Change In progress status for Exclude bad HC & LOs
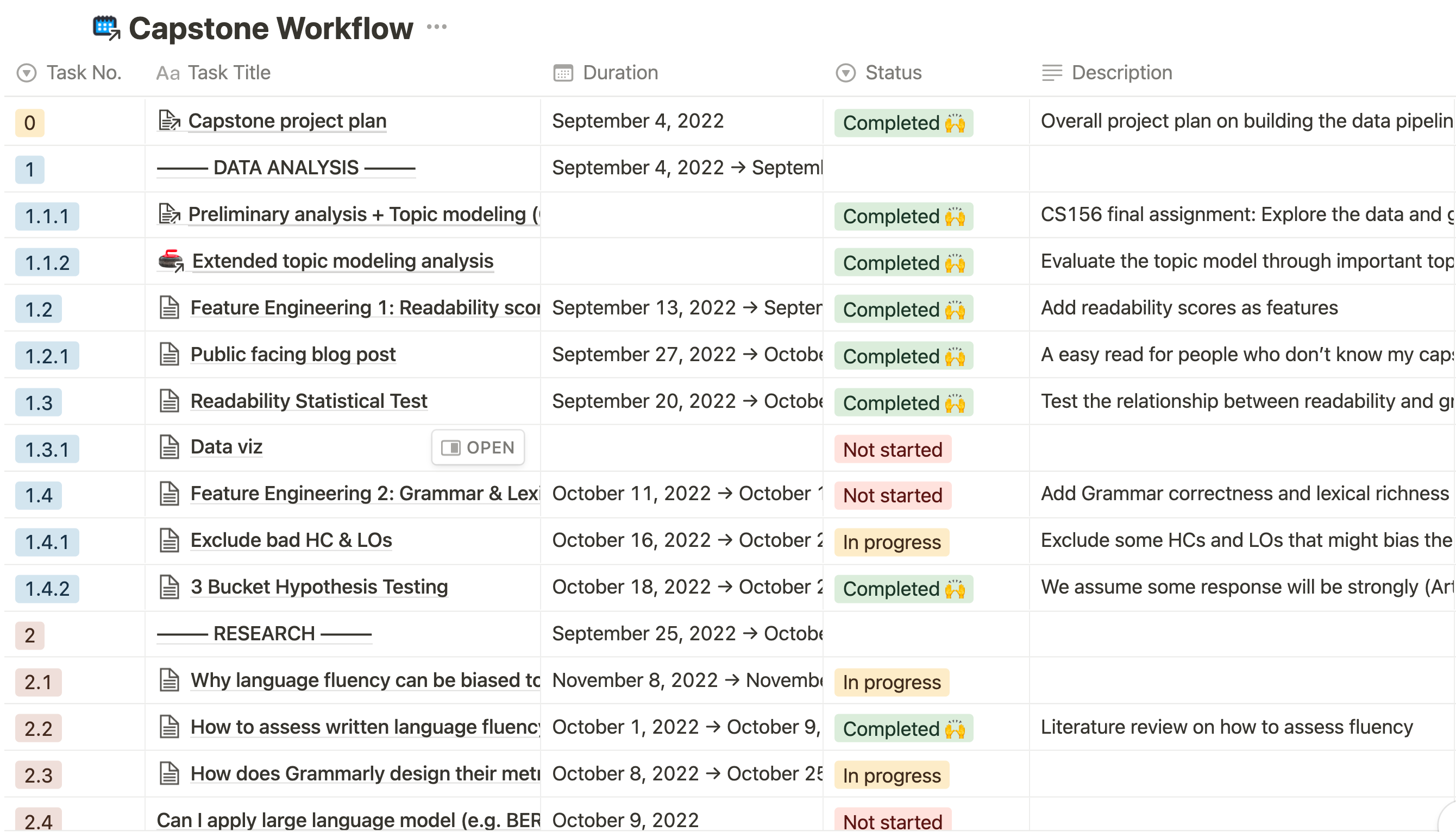Image resolution: width=1456 pixels, height=832 pixels. (x=891, y=543)
